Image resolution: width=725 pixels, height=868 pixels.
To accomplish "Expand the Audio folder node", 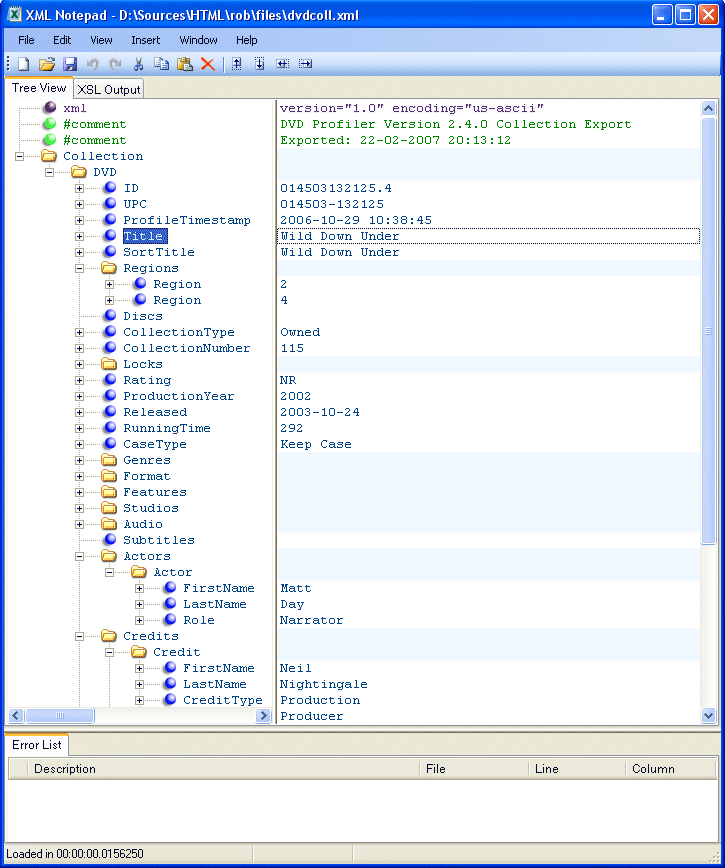I will [x=79, y=524].
